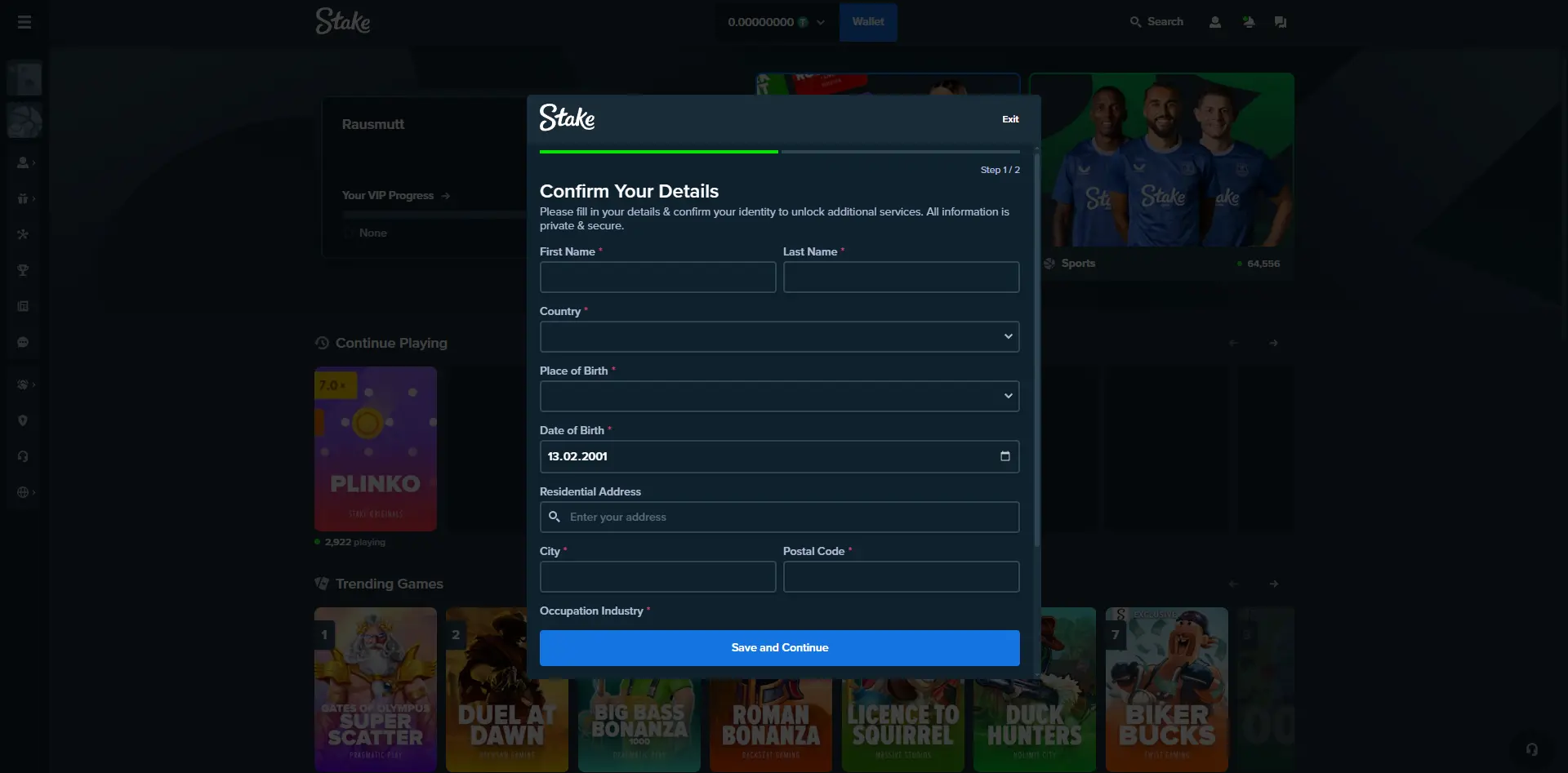Expand Your VIP Progress arrow

click(446, 196)
